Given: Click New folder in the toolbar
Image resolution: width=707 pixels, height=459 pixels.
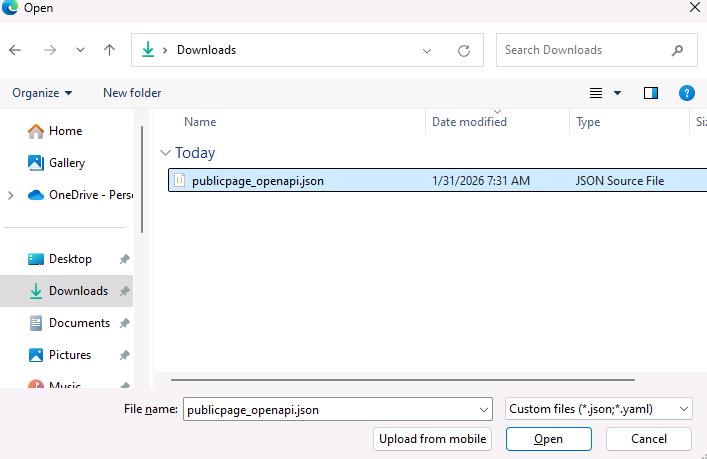Looking at the screenshot, I should click(x=132, y=93).
